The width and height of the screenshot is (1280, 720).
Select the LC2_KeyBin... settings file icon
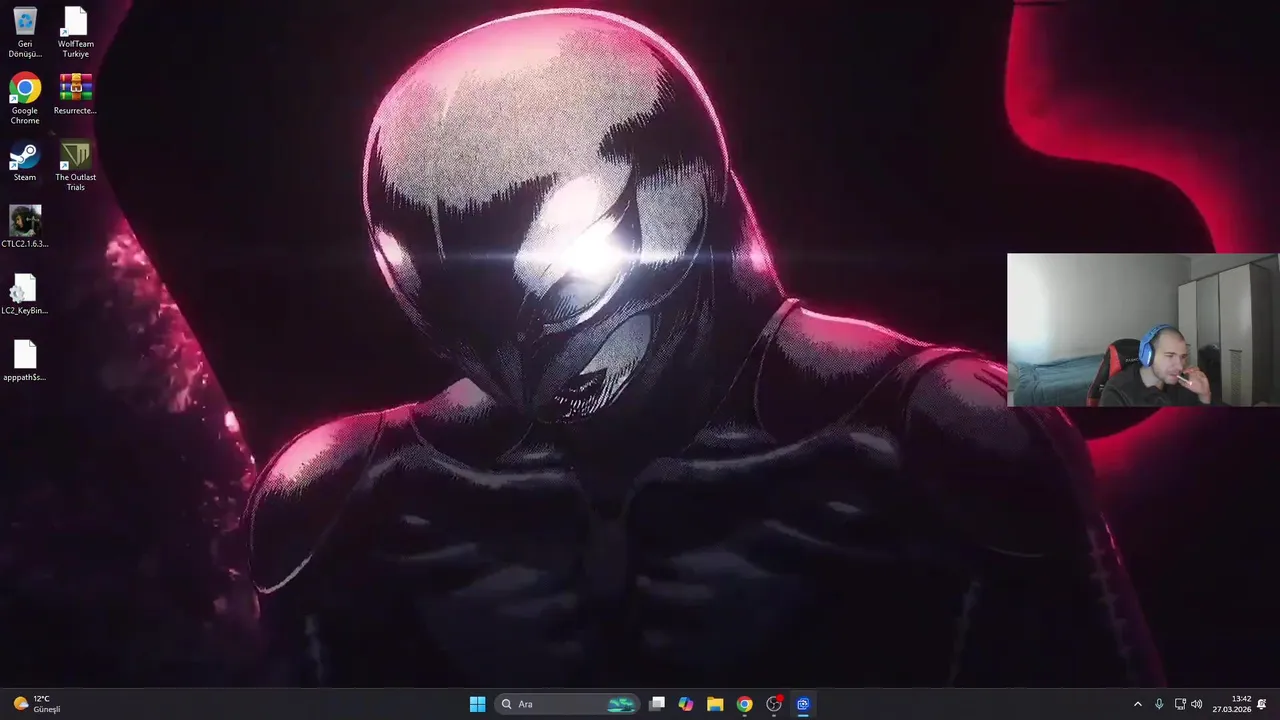(x=25, y=294)
